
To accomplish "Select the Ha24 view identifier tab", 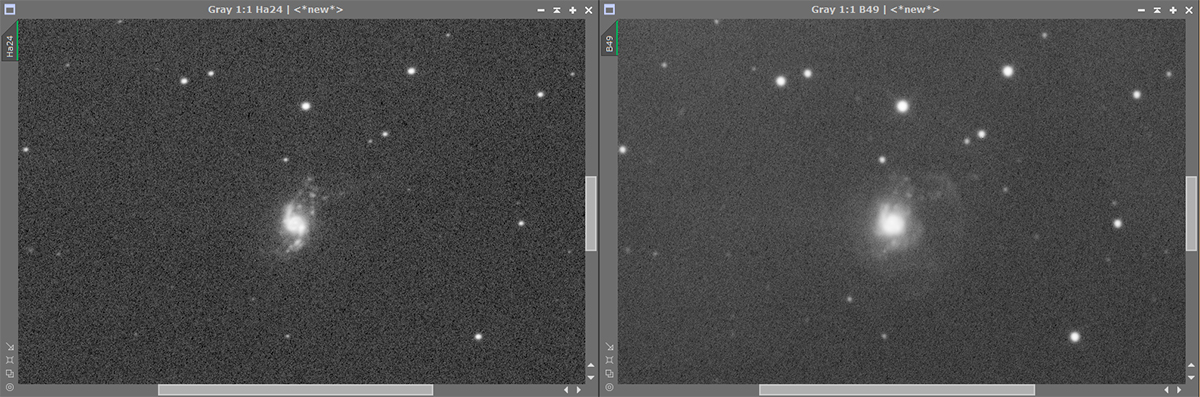I will (10, 41).
